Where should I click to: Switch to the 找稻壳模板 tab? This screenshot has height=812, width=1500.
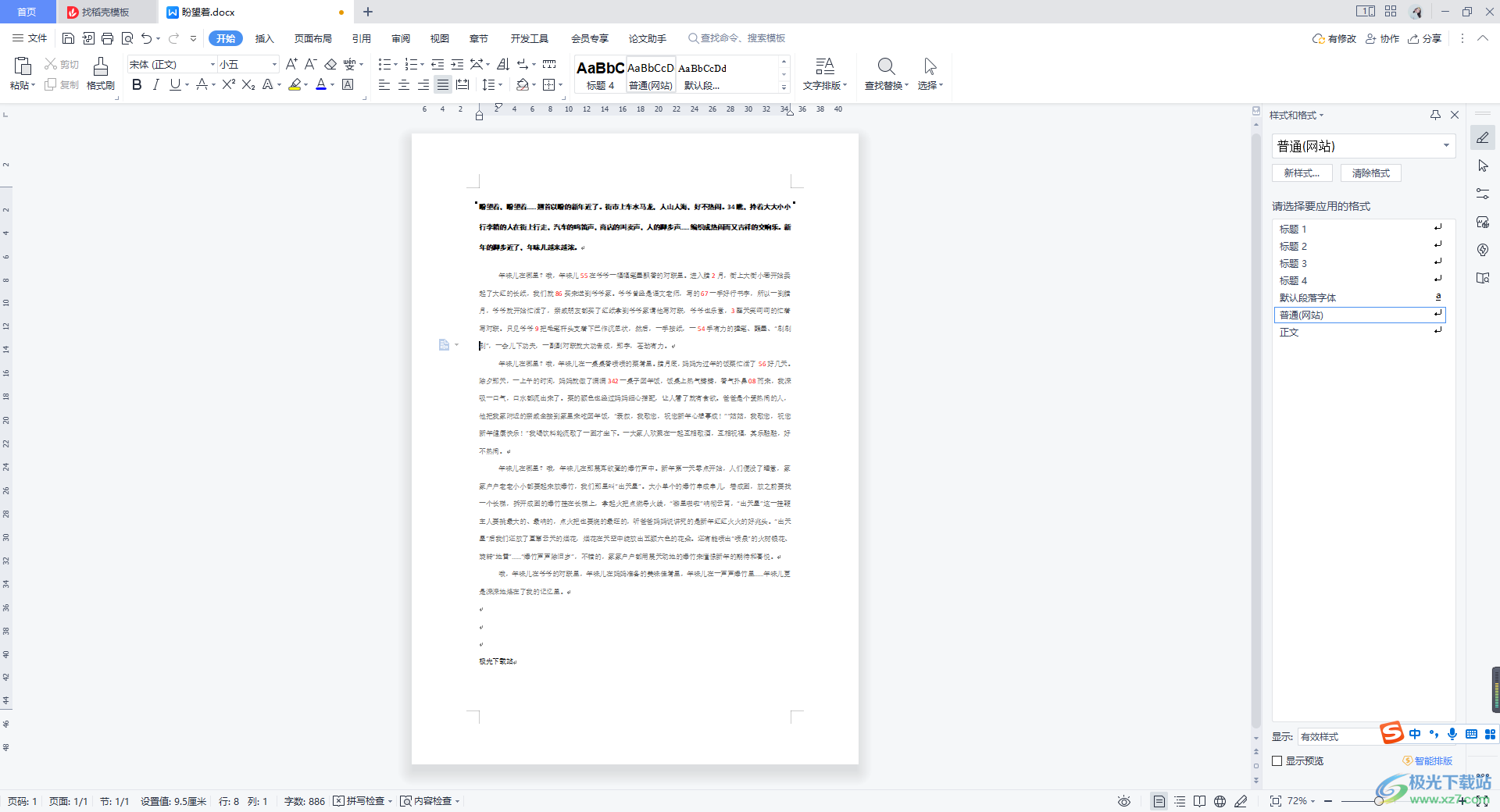106,12
